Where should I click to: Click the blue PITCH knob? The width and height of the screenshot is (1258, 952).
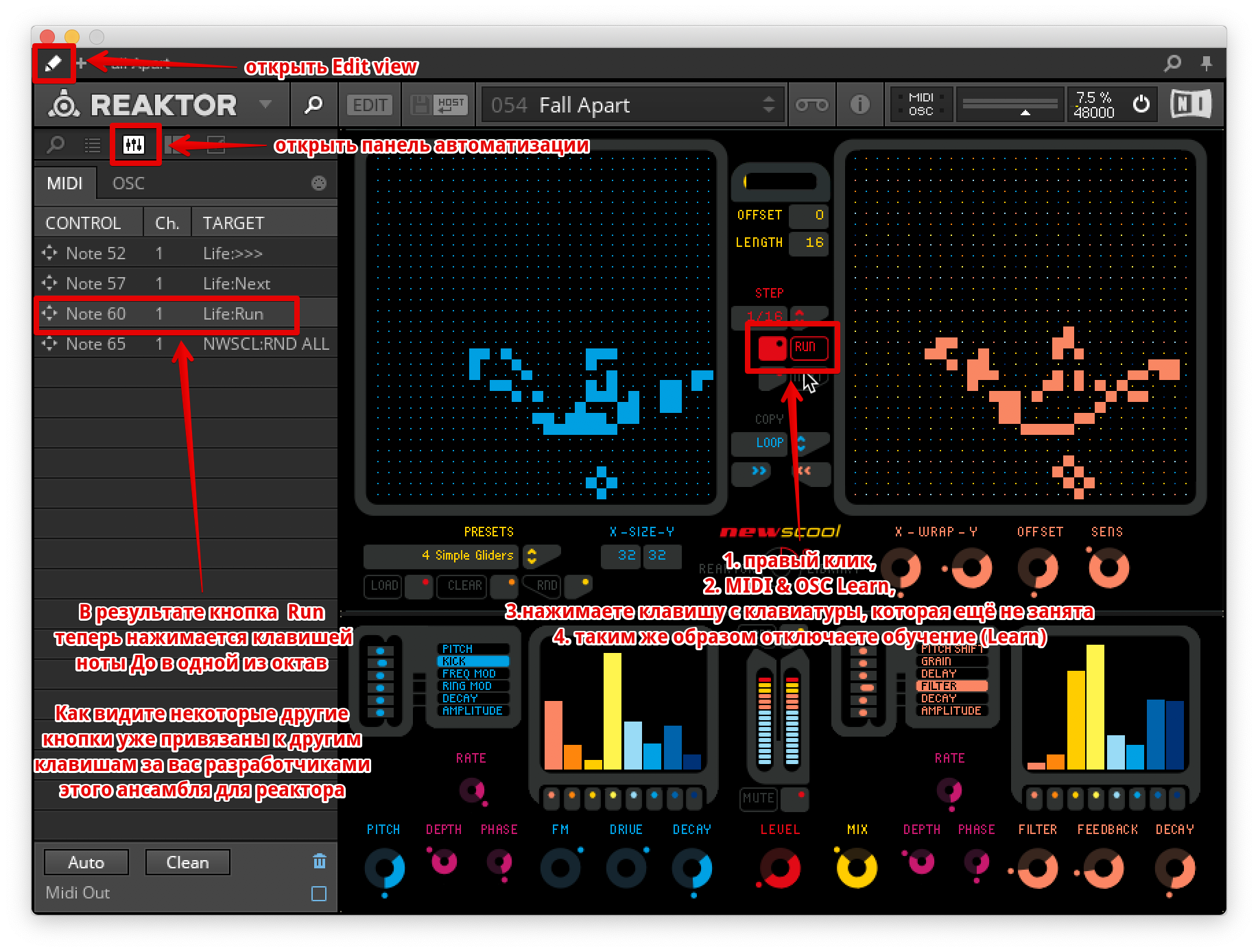tap(384, 868)
